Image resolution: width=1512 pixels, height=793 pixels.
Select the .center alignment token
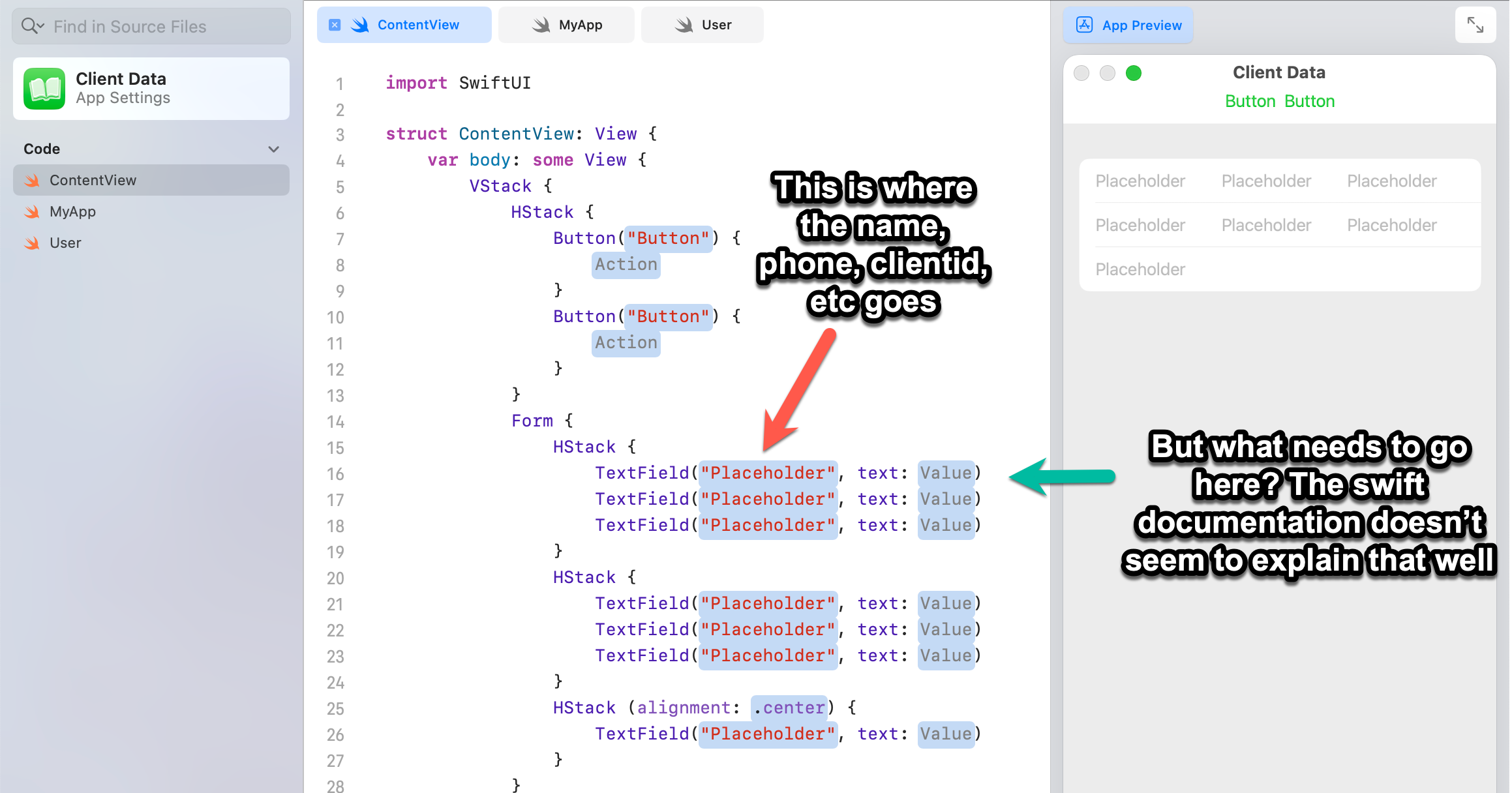(789, 708)
